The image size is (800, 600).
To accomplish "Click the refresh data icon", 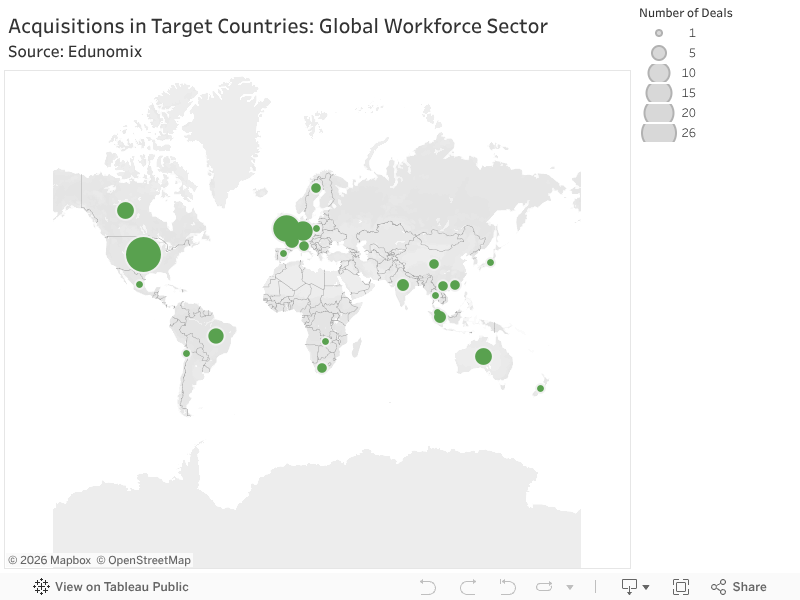I will point(545,587).
